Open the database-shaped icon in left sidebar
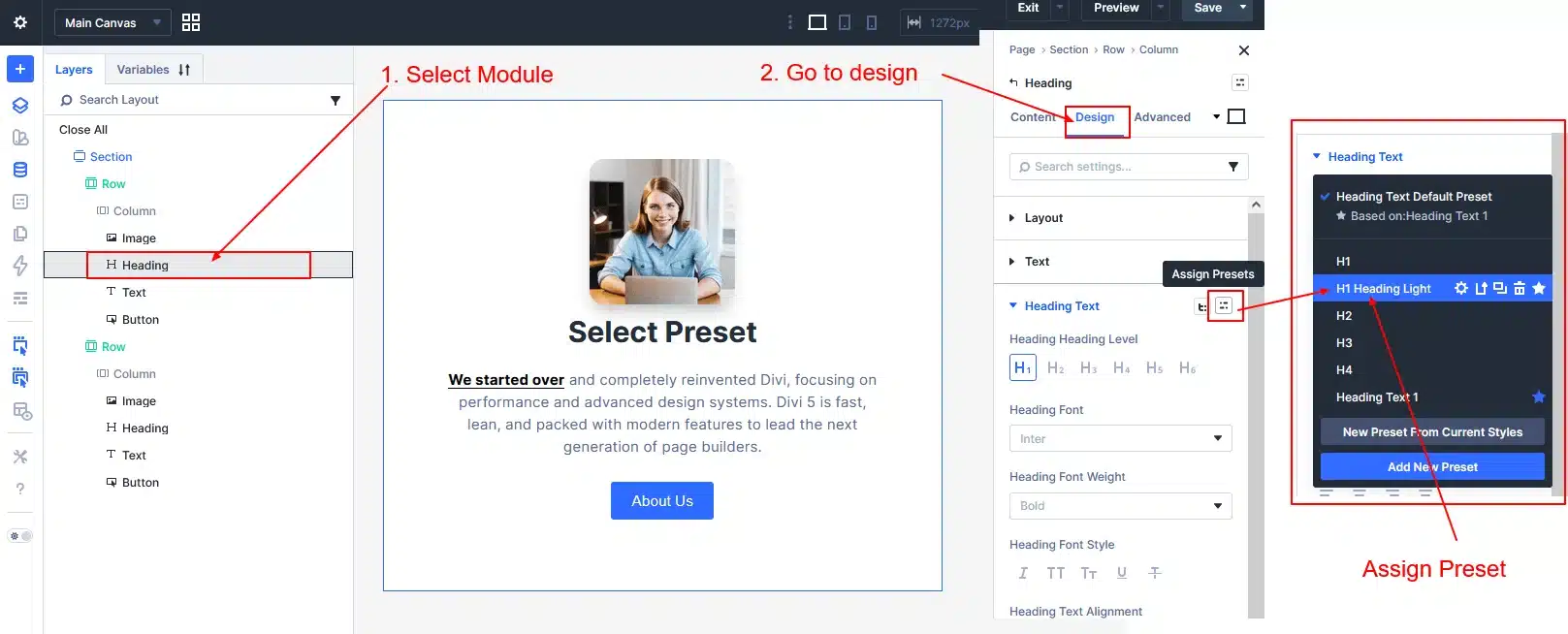 (x=20, y=170)
